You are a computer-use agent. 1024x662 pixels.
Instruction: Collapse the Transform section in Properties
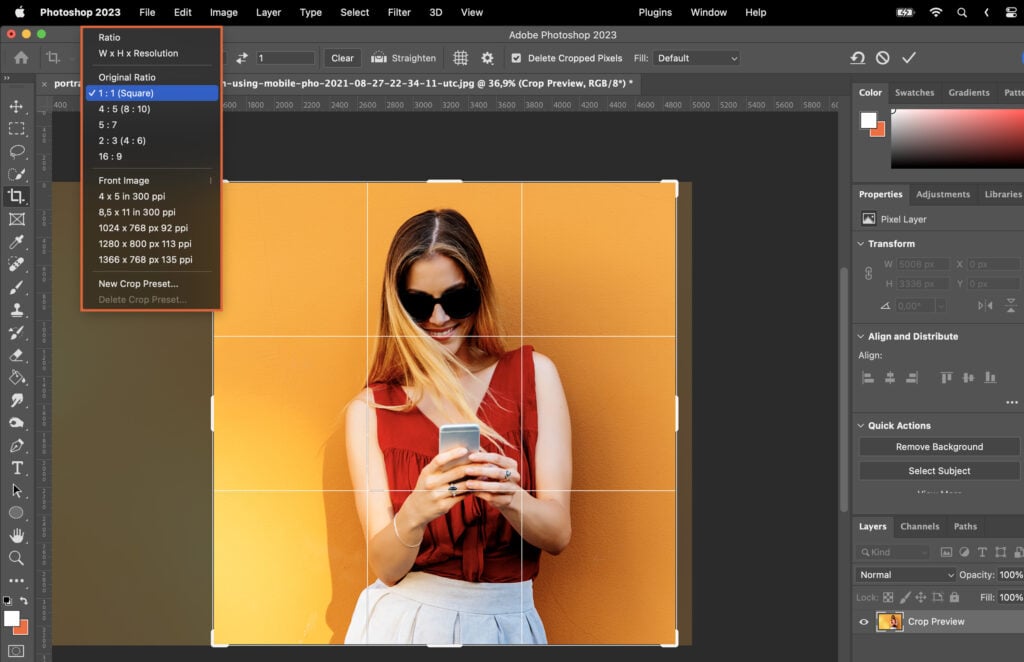click(862, 243)
